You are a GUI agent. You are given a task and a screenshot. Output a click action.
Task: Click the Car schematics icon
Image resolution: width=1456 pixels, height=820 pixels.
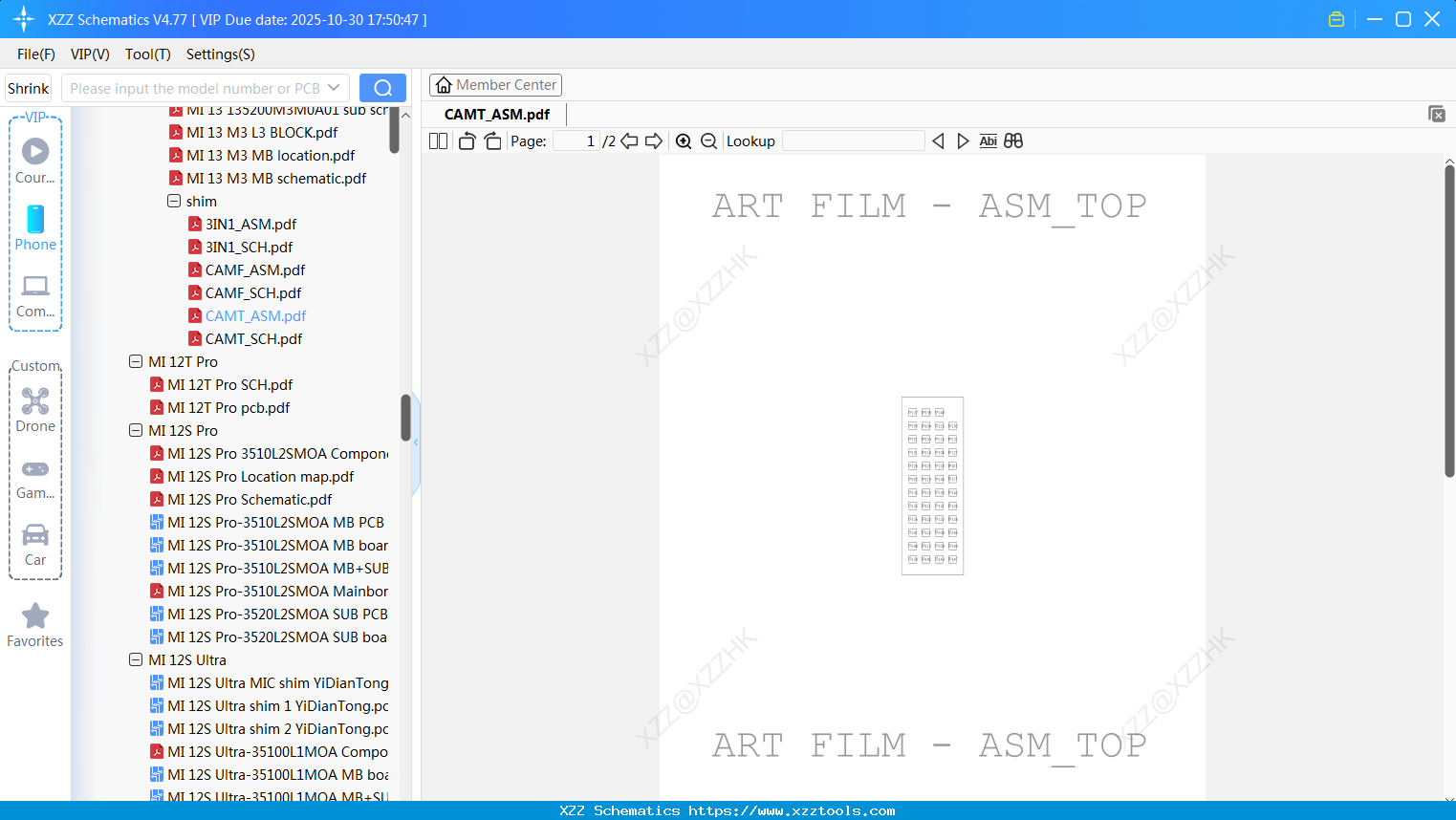click(x=35, y=543)
